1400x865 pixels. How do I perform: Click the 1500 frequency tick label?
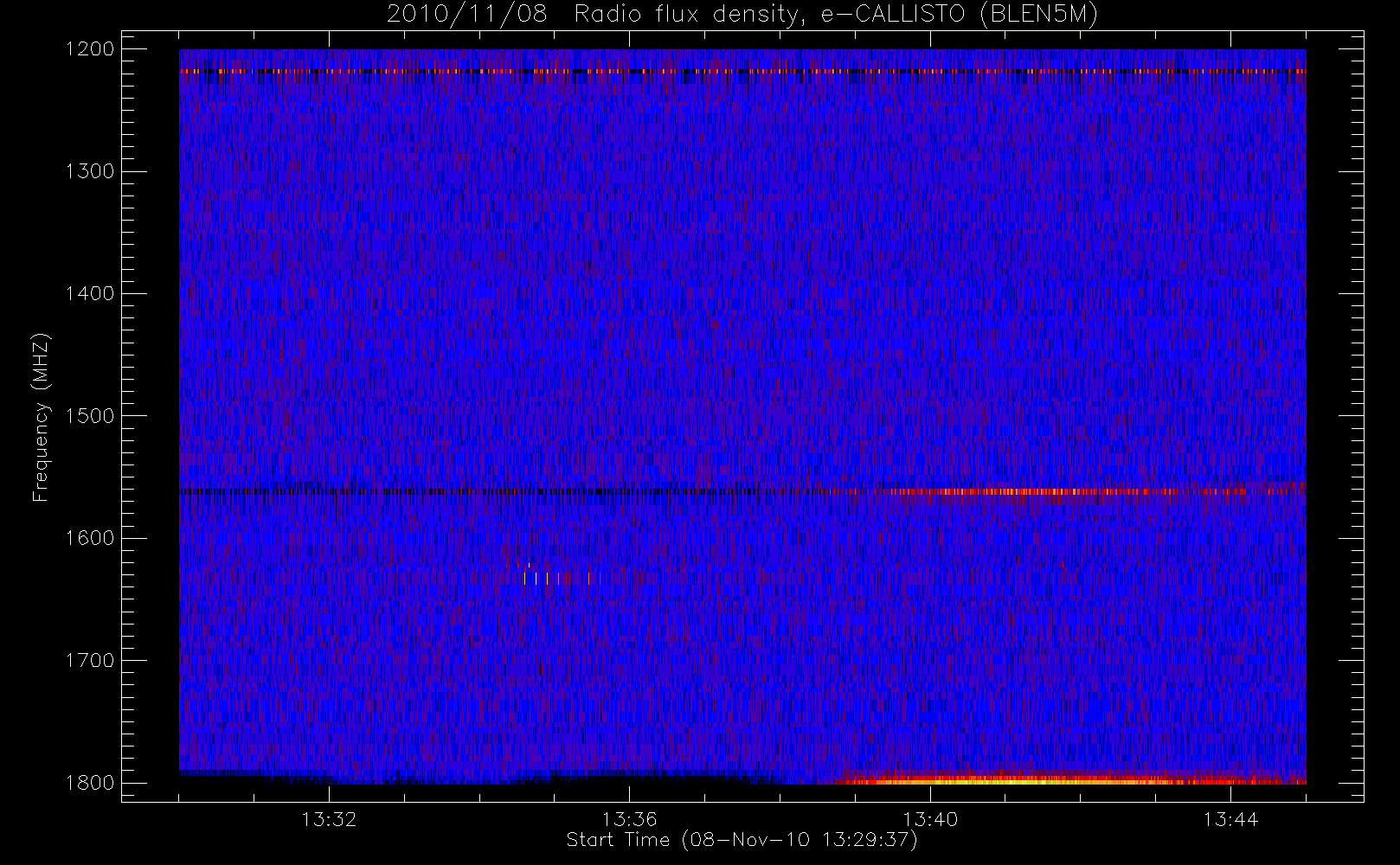(90, 416)
